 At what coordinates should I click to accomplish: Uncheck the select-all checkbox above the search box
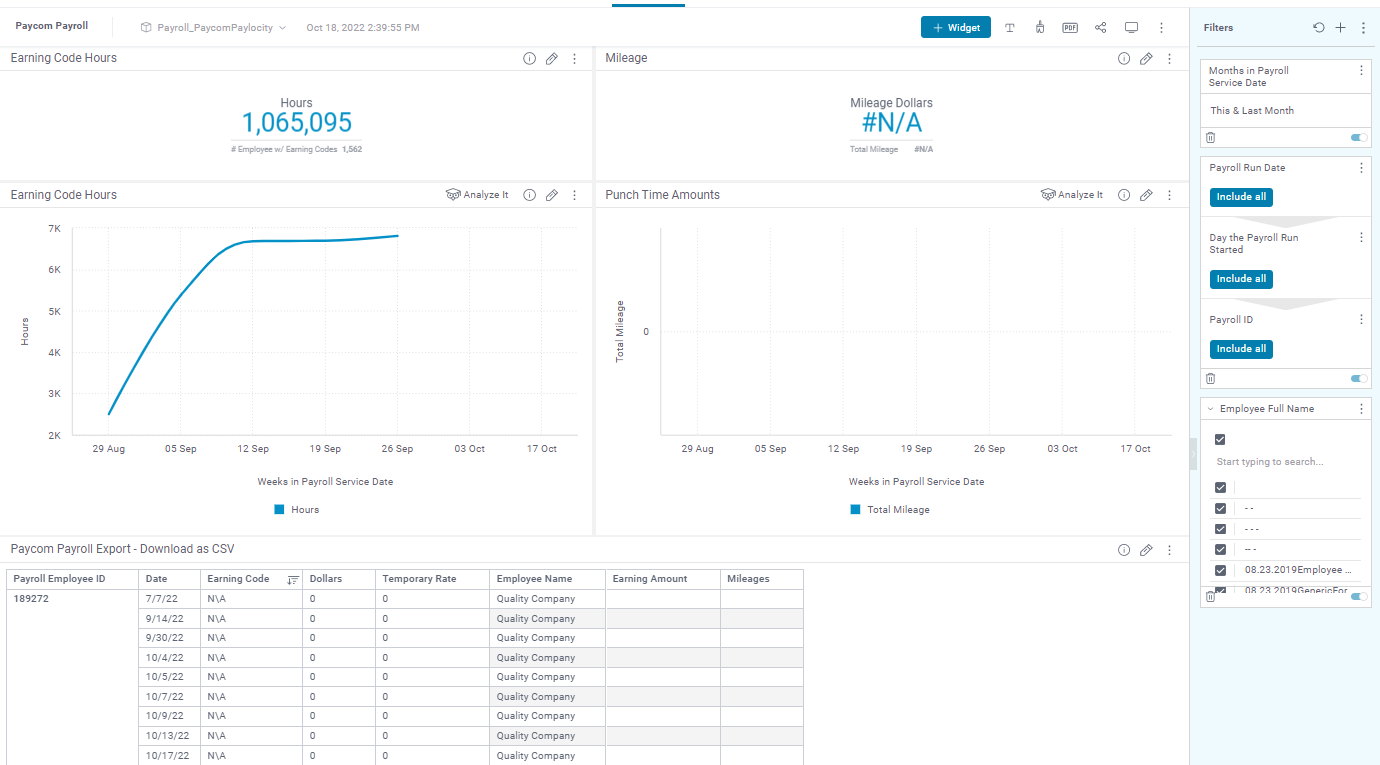[x=1220, y=439]
